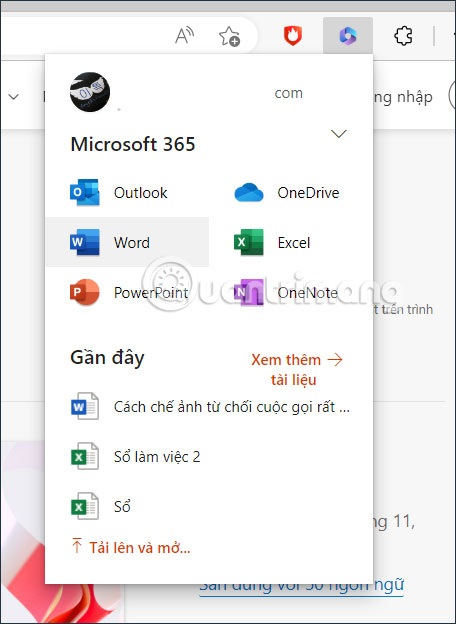Launch Excel from the apps list
456x624 pixels.
point(291,242)
